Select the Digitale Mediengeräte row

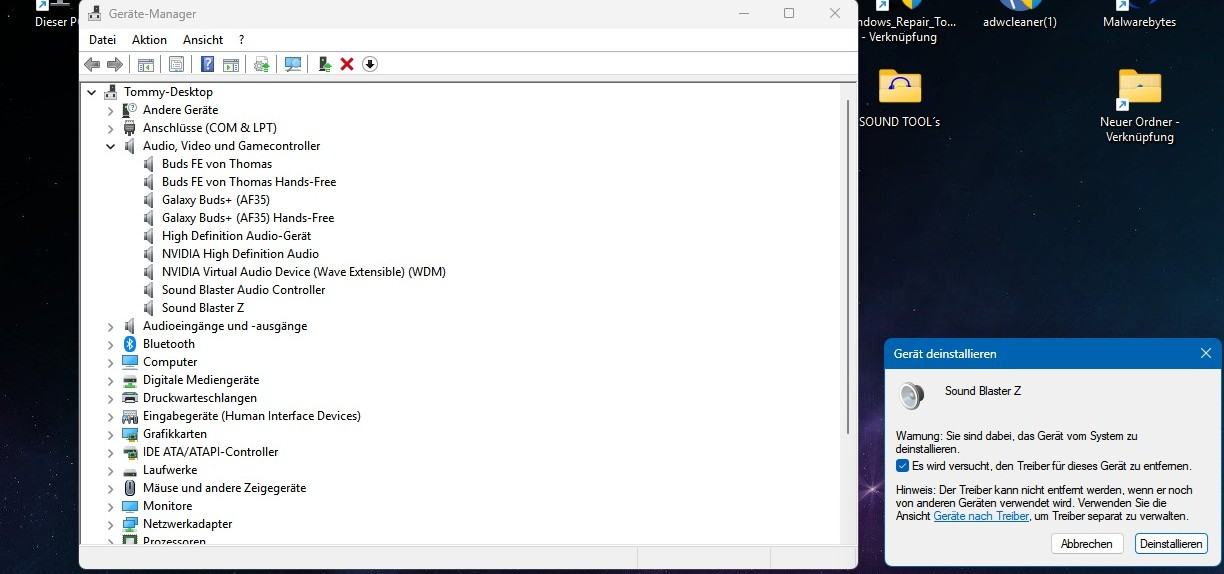tap(201, 380)
